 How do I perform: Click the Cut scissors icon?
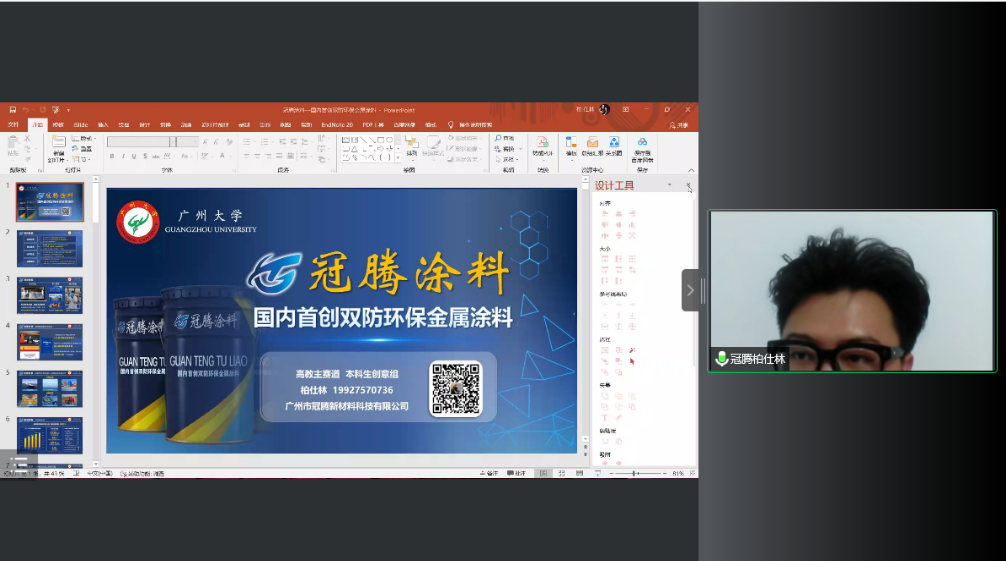(x=28, y=138)
